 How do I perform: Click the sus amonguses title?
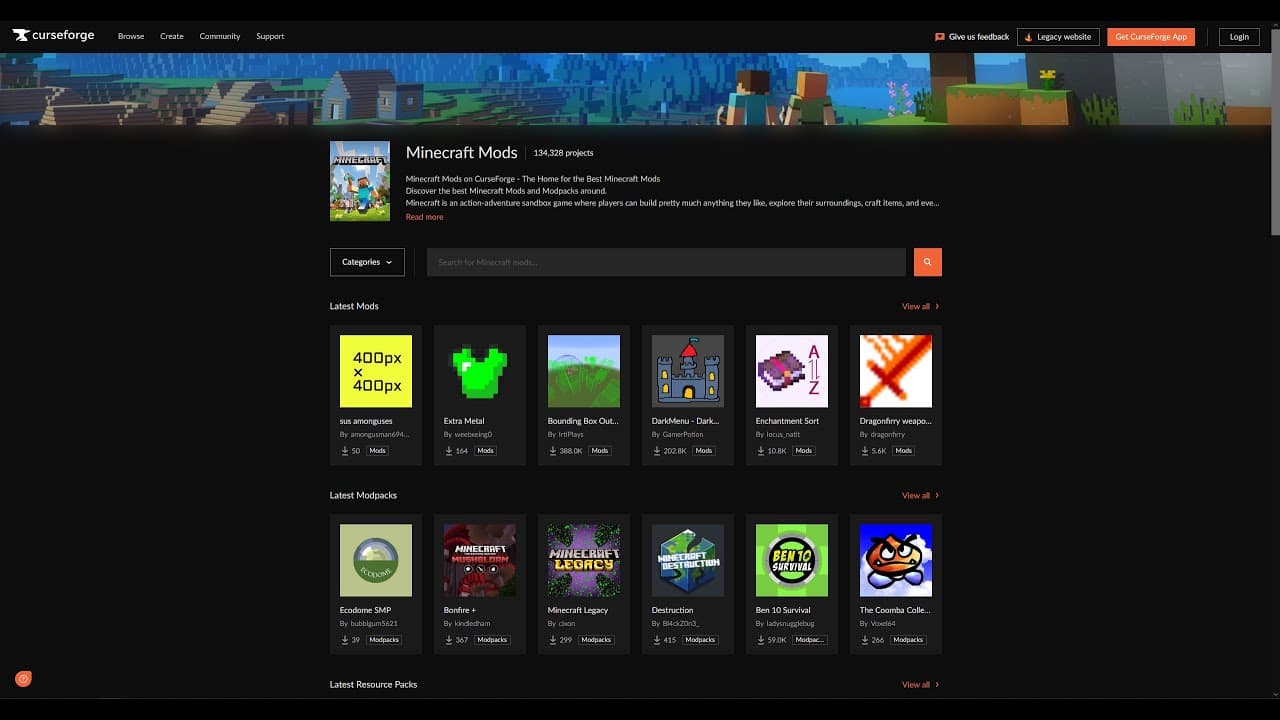click(366, 421)
